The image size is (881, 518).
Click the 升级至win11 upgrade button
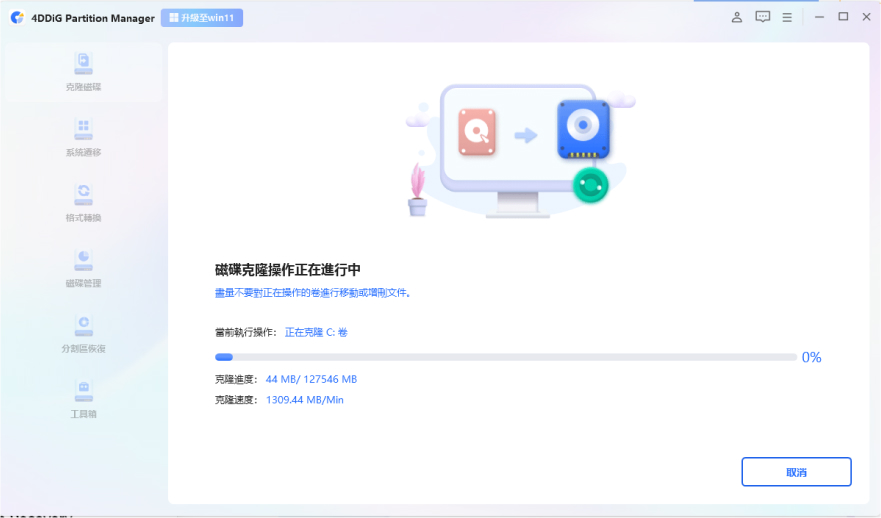coord(202,18)
